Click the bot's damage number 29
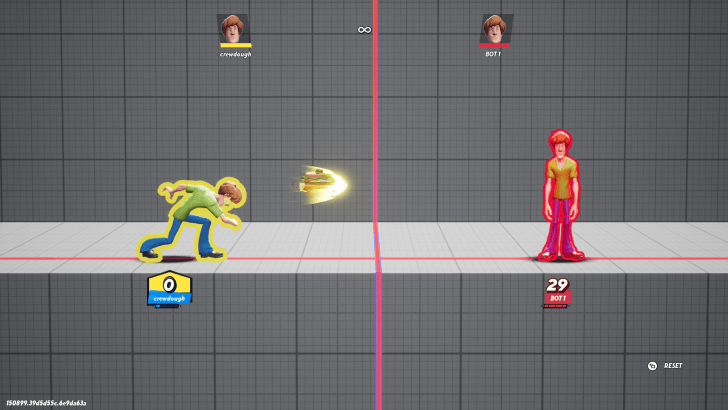This screenshot has height=410, width=728. (557, 285)
